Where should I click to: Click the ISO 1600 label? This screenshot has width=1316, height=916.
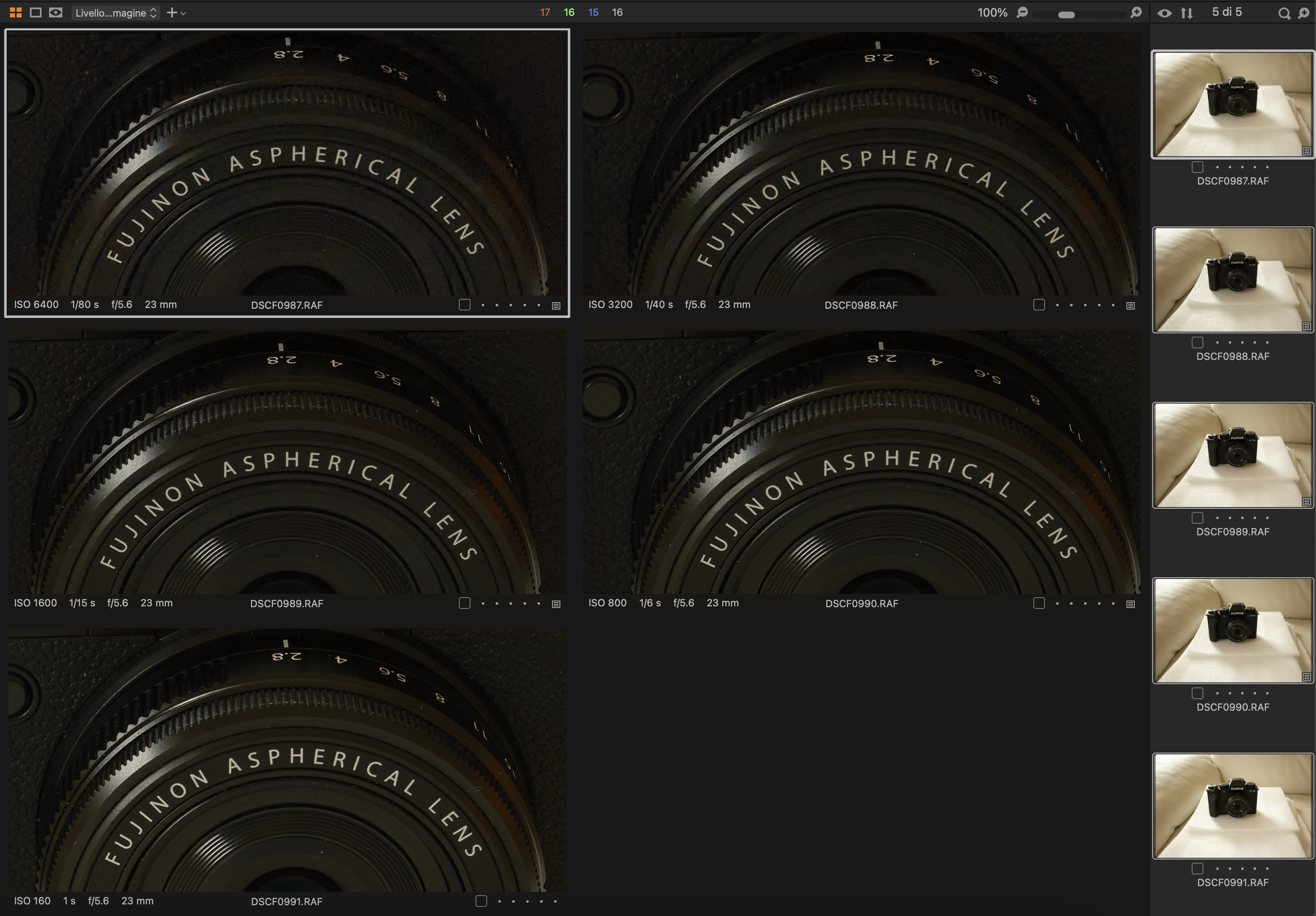click(x=35, y=603)
